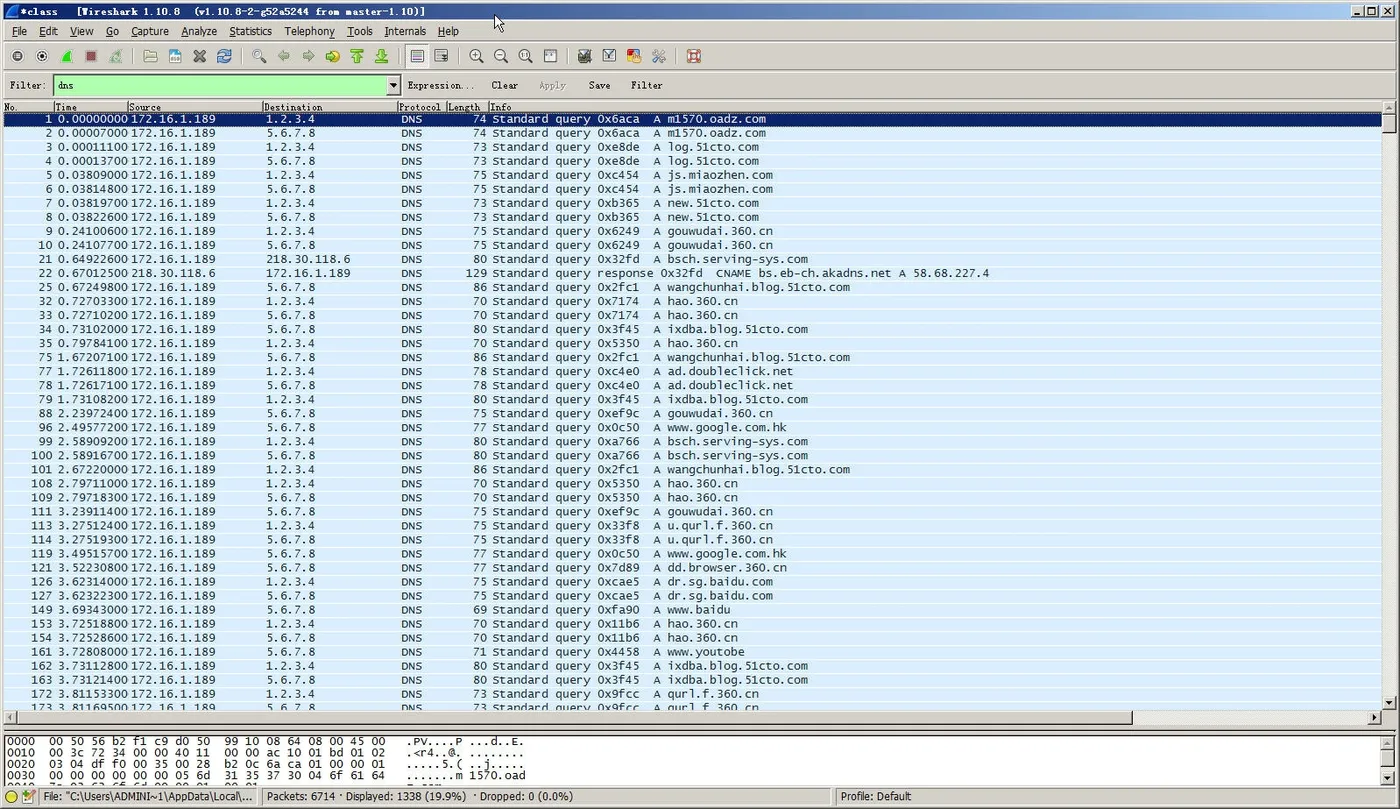Sort packets by Source column header
This screenshot has width=1400, height=809.
(195, 107)
